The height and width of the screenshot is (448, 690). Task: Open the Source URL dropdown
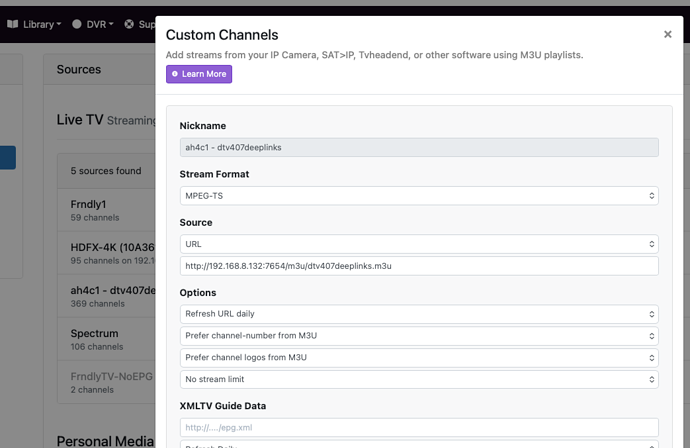click(419, 244)
